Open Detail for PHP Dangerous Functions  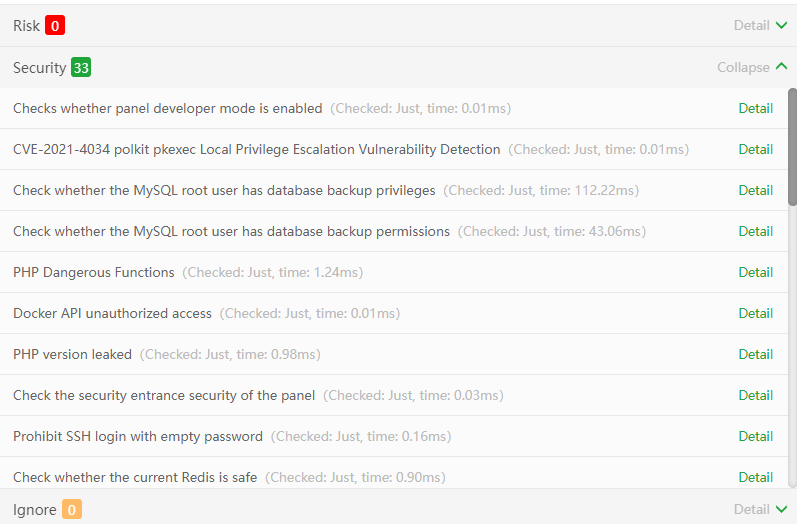pyautogui.click(x=755, y=272)
